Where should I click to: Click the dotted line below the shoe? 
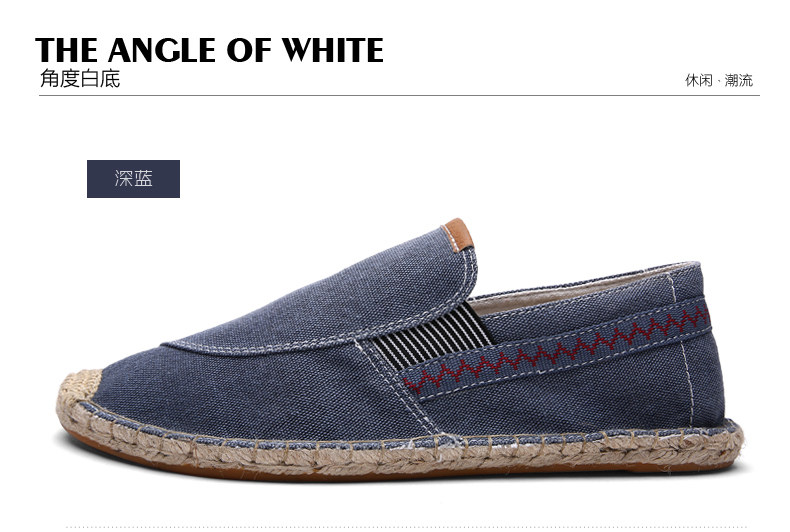point(406,527)
